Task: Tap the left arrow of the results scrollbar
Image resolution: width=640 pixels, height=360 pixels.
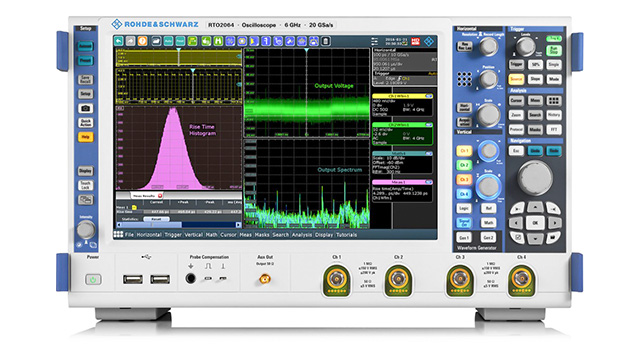Action: click(x=119, y=225)
